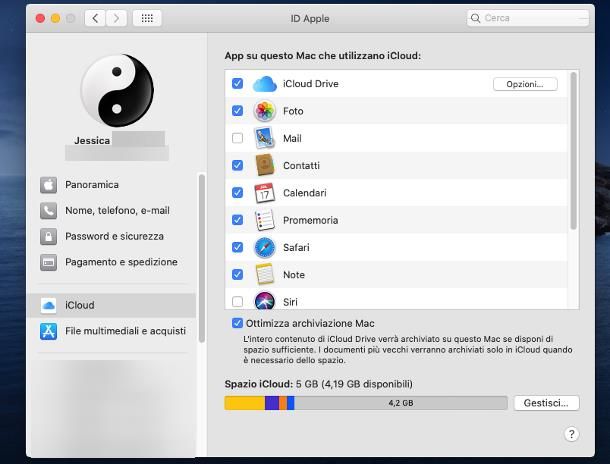Click the ID Apple window title

pos(310,18)
